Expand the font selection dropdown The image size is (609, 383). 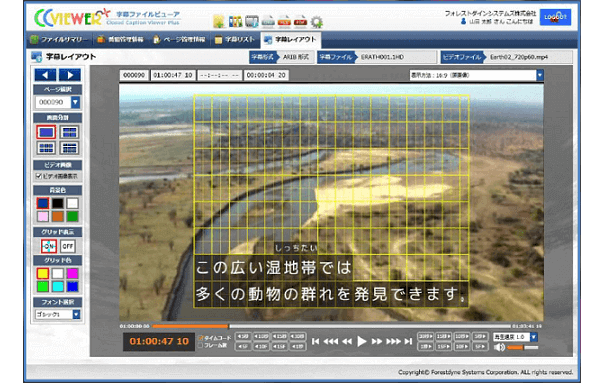pos(77,314)
